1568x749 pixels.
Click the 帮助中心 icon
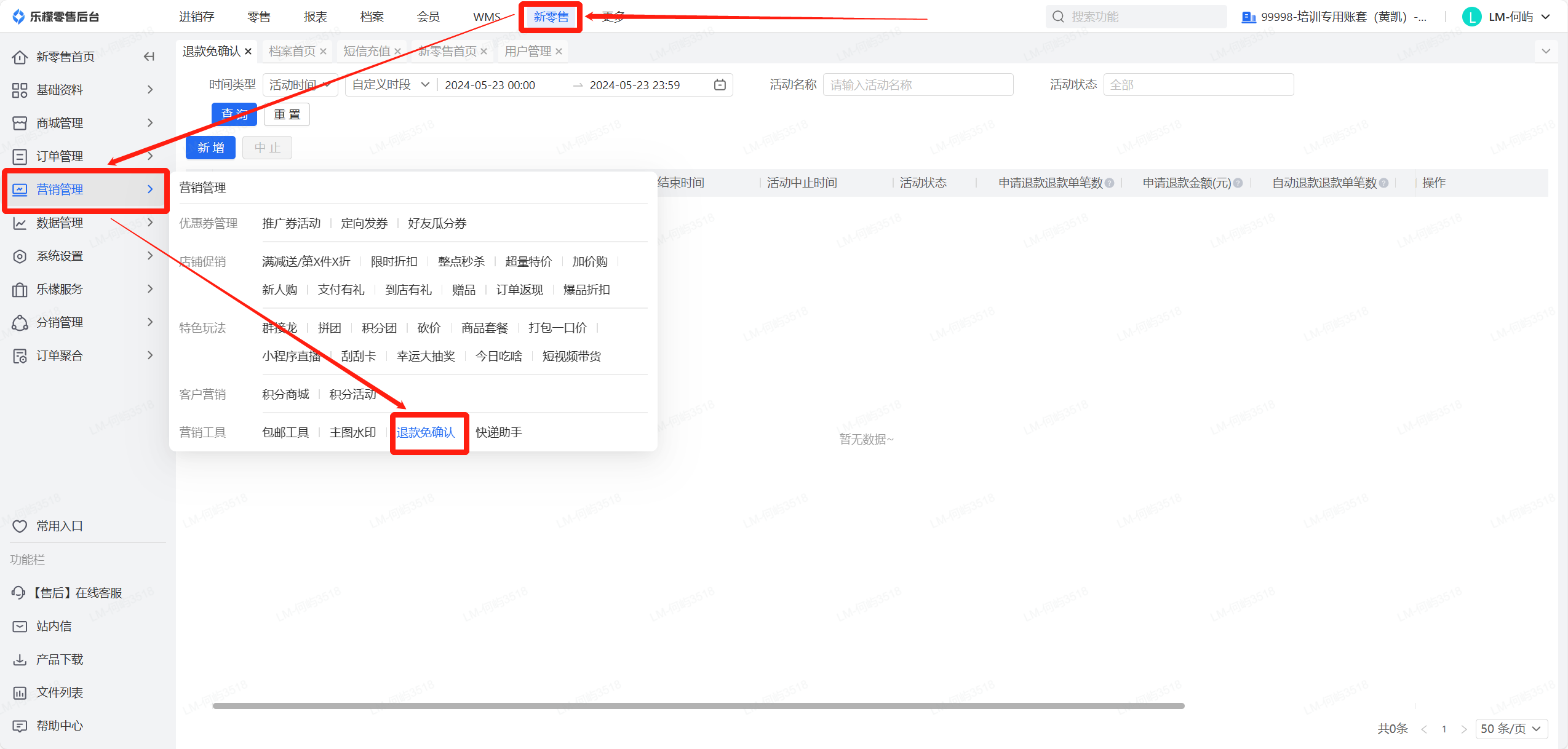[x=20, y=726]
